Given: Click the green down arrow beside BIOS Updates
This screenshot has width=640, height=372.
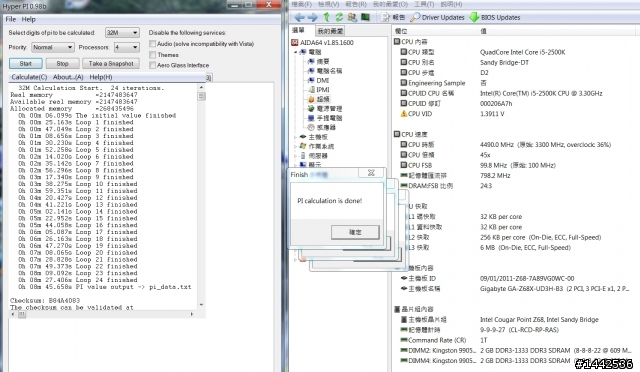Looking at the screenshot, I should coord(474,17).
